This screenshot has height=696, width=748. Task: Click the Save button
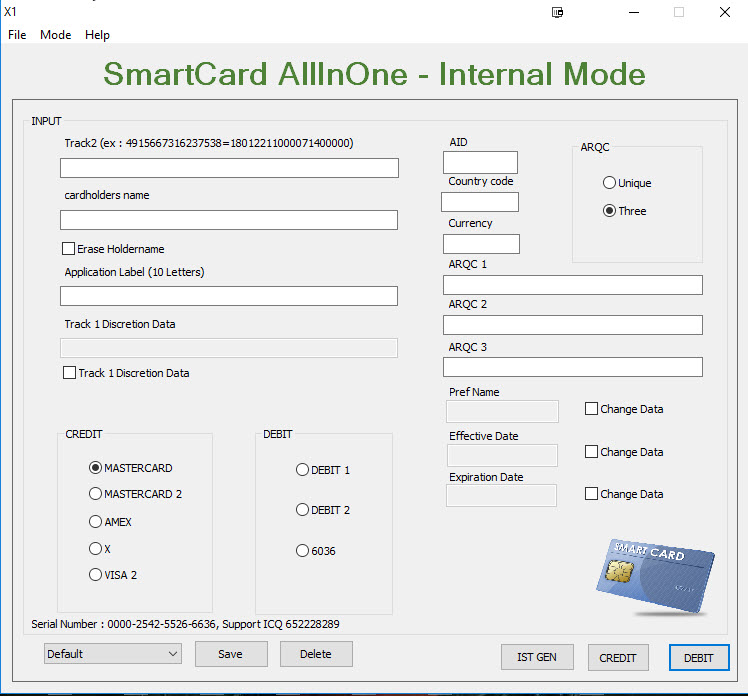pyautogui.click(x=231, y=654)
